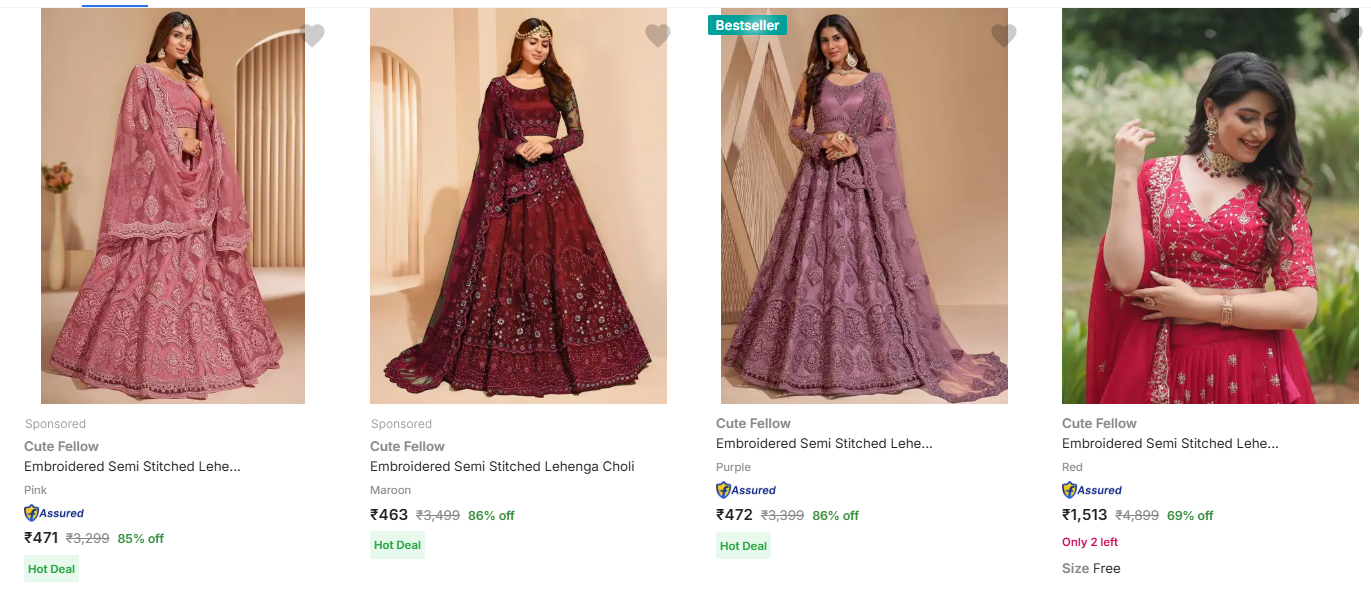The height and width of the screenshot is (591, 1371).
Task: Wishlist the pink lehenga with heart icon
Action: [313, 36]
